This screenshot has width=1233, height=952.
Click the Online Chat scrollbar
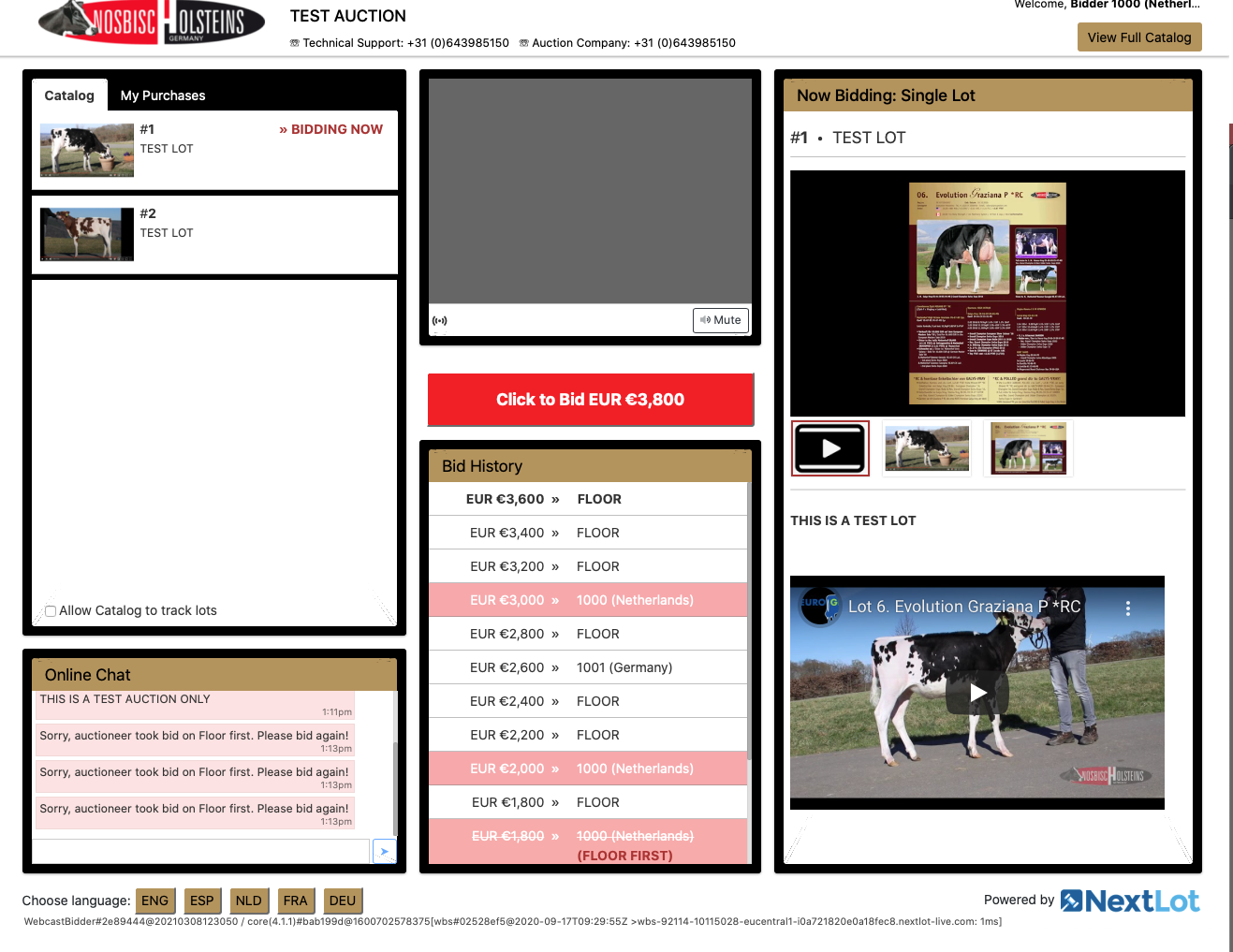(395, 786)
